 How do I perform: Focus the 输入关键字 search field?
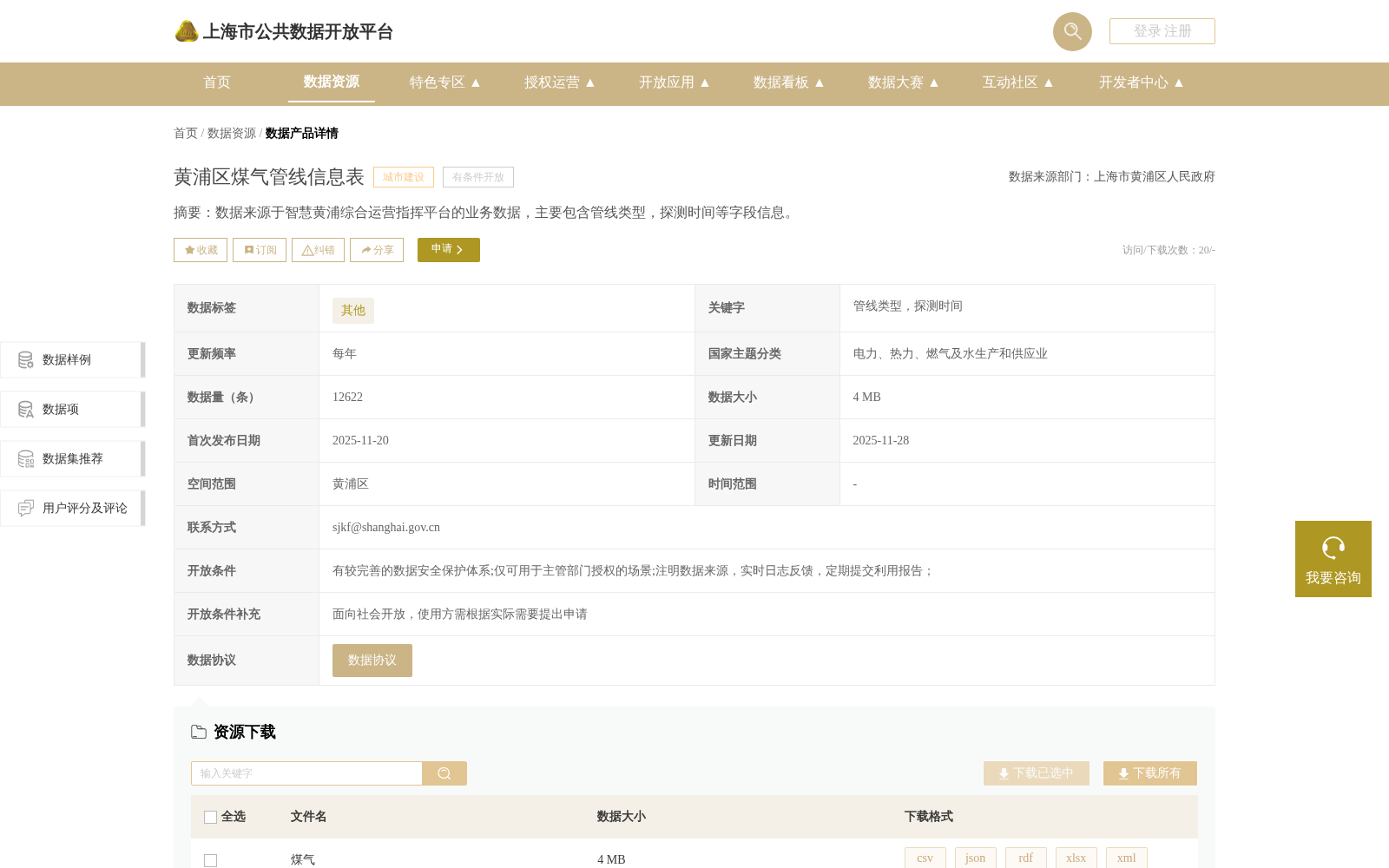[x=306, y=773]
